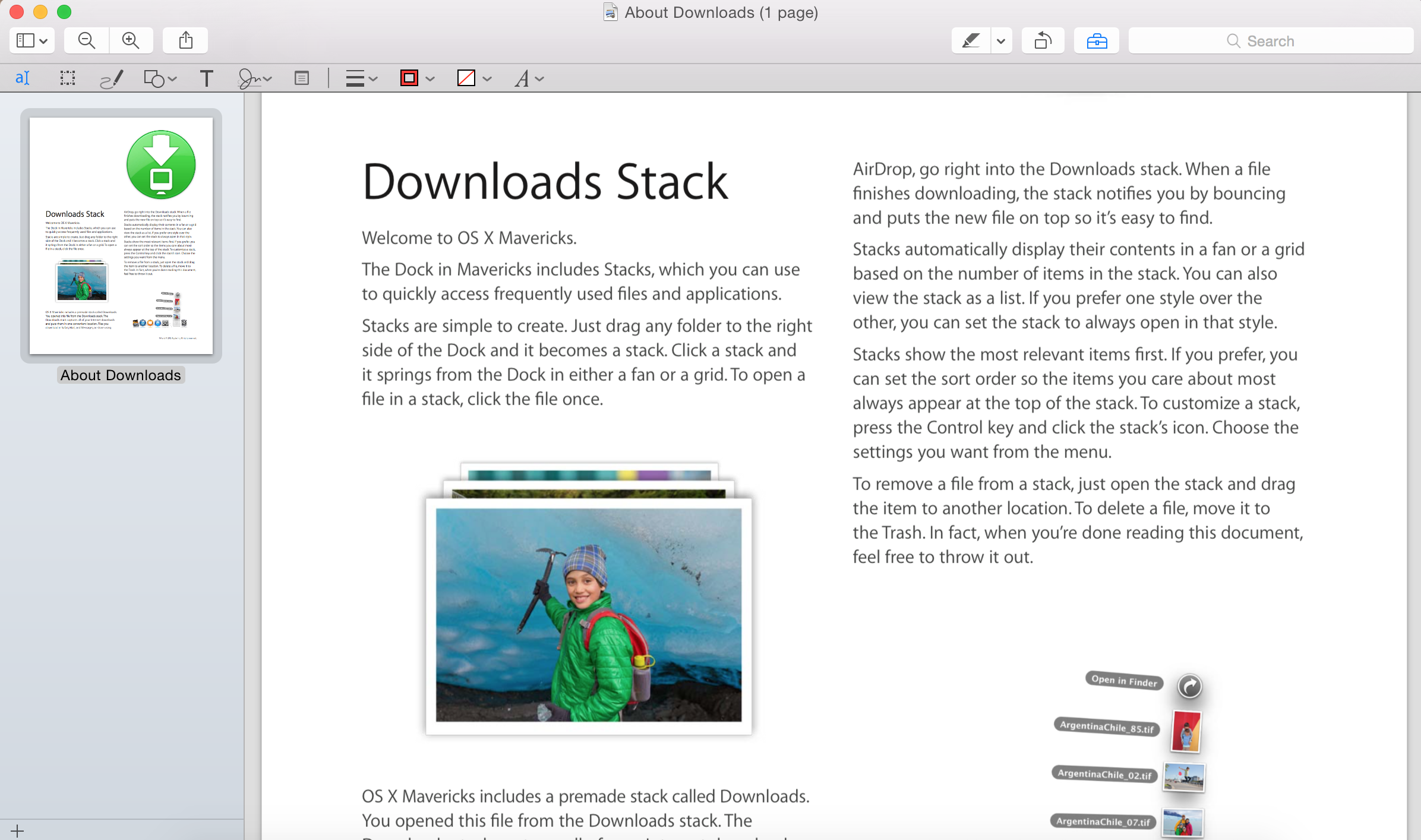Open the Text Style font menu
1421x840 pixels.
tap(529, 78)
